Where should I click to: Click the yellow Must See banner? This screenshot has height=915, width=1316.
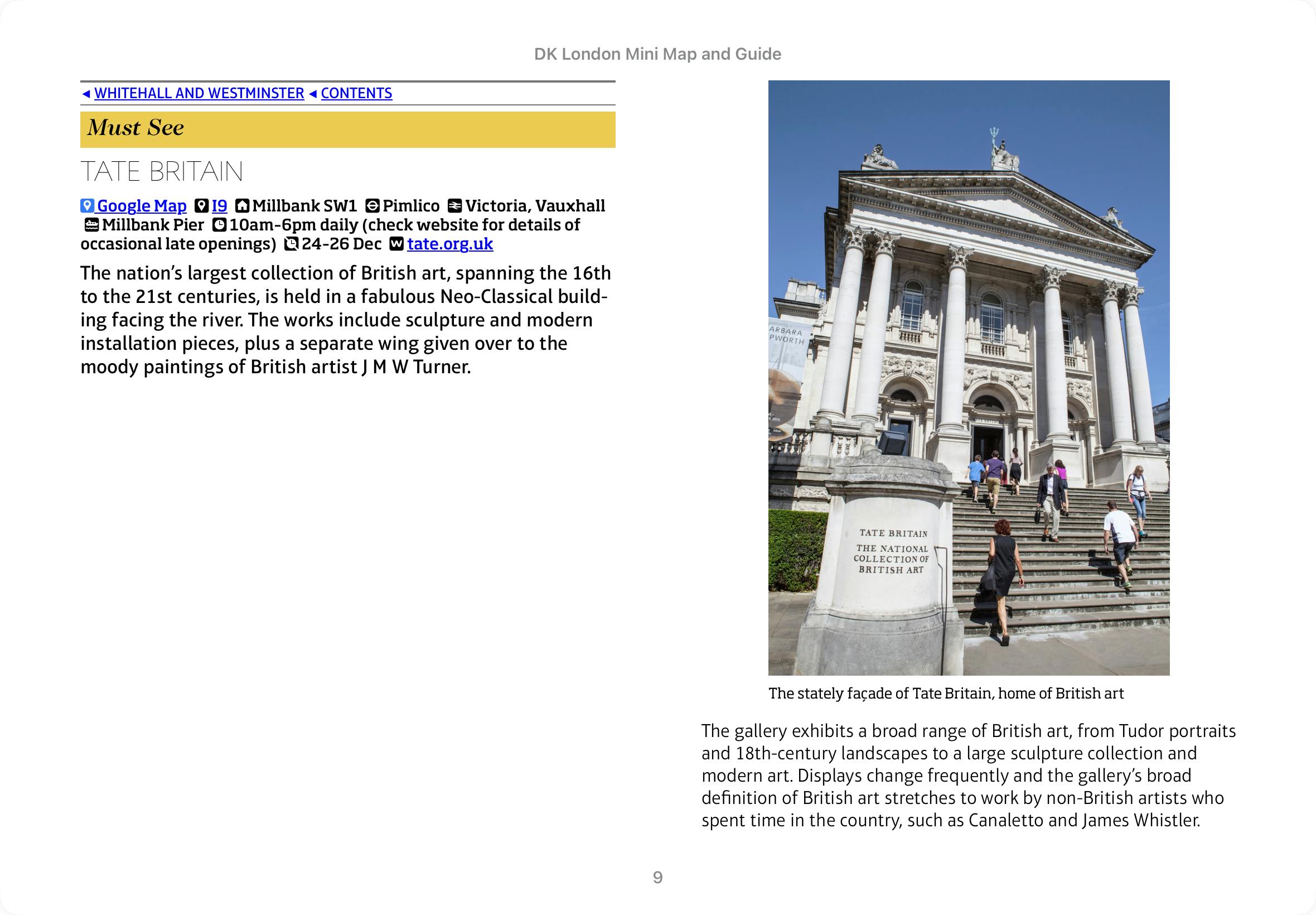[348, 129]
